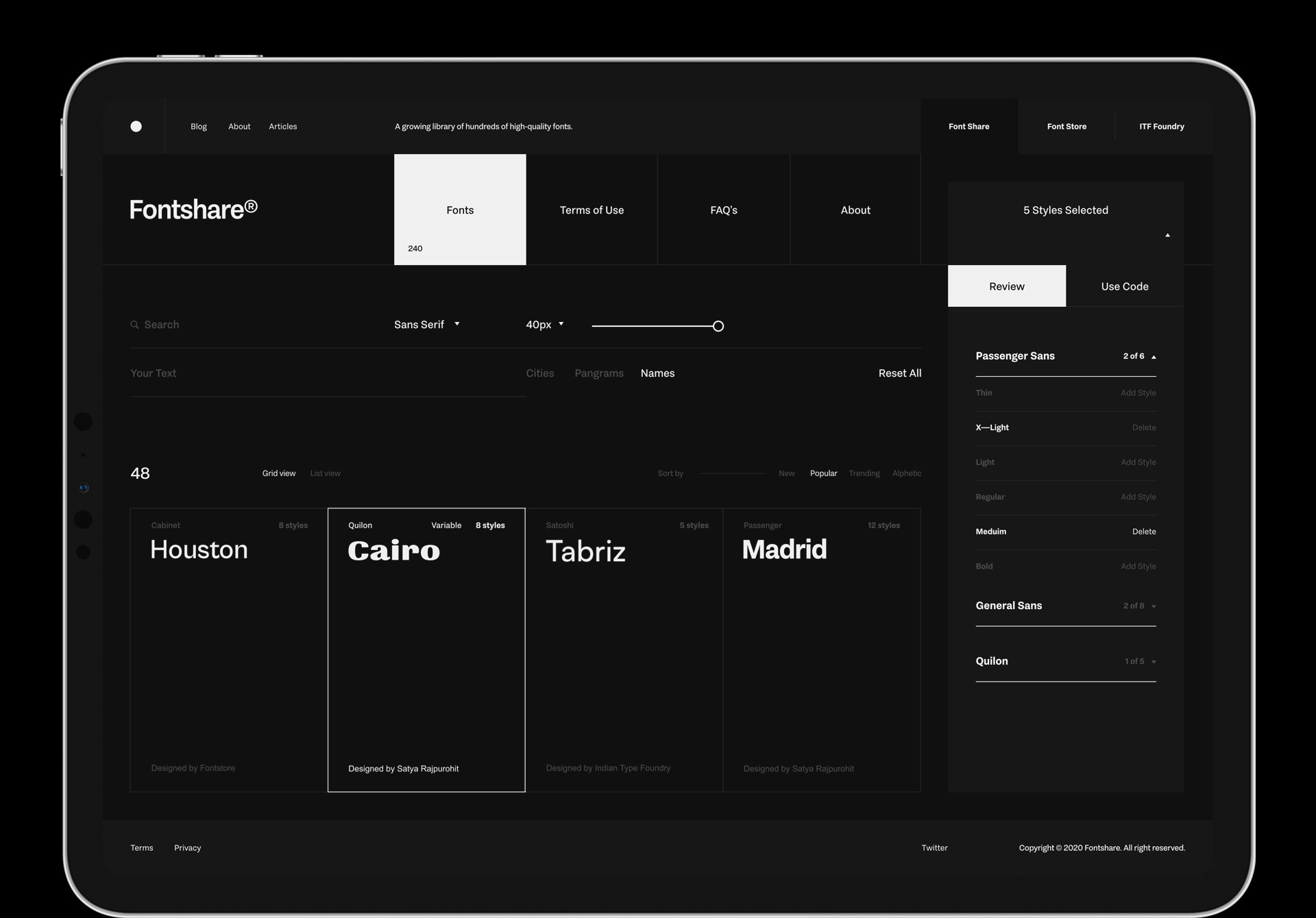
Task: Switch to the Use Code tab
Action: pyautogui.click(x=1124, y=286)
